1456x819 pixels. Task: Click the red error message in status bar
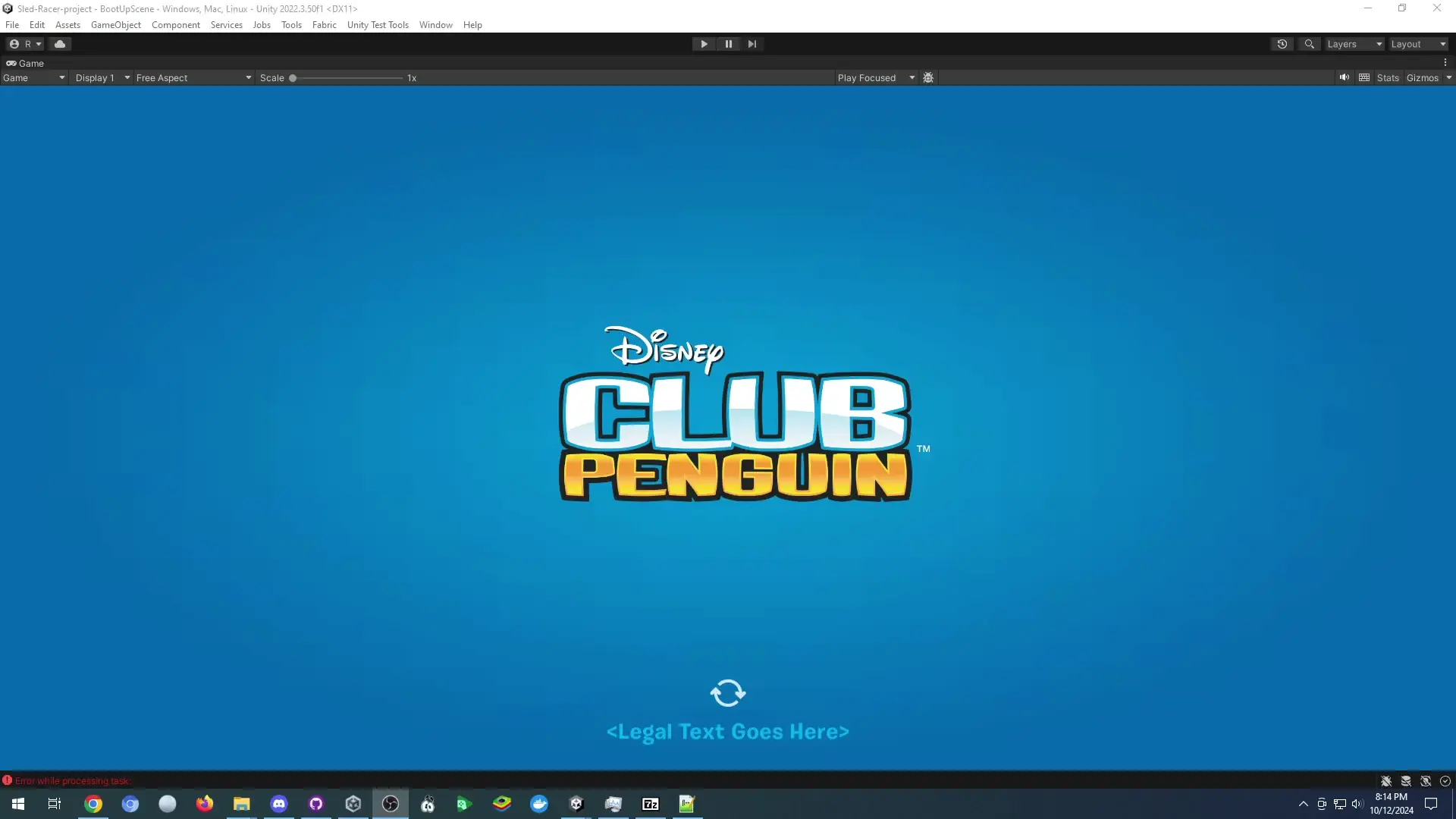tap(72, 780)
